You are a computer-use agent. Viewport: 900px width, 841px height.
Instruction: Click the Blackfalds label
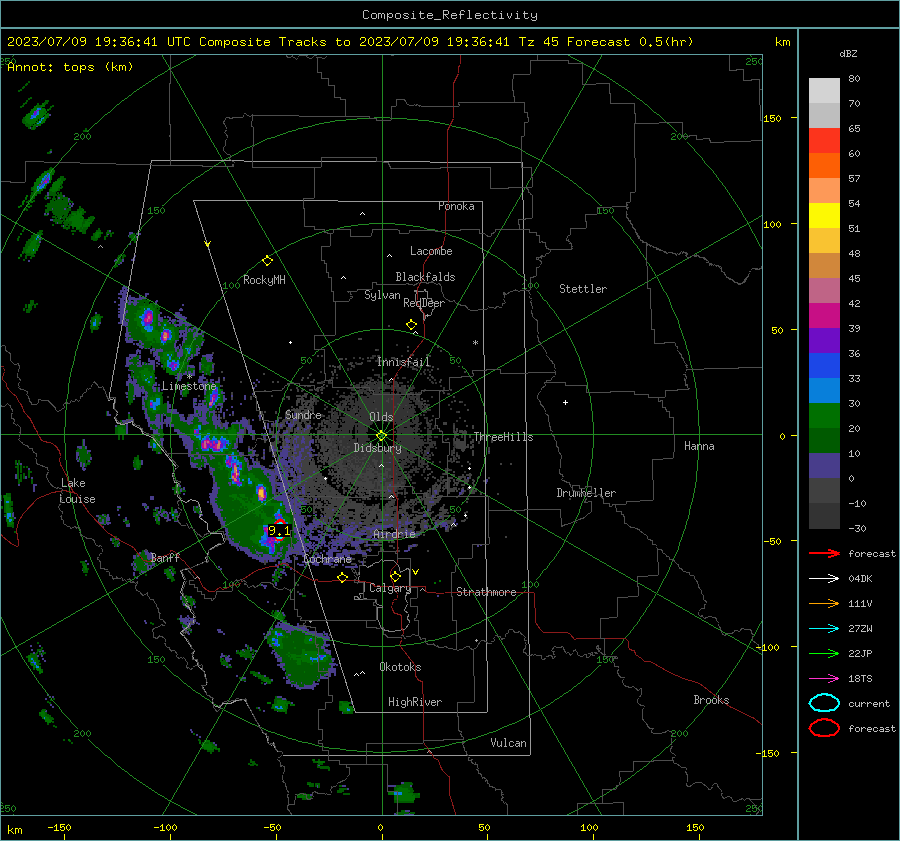pyautogui.click(x=425, y=277)
